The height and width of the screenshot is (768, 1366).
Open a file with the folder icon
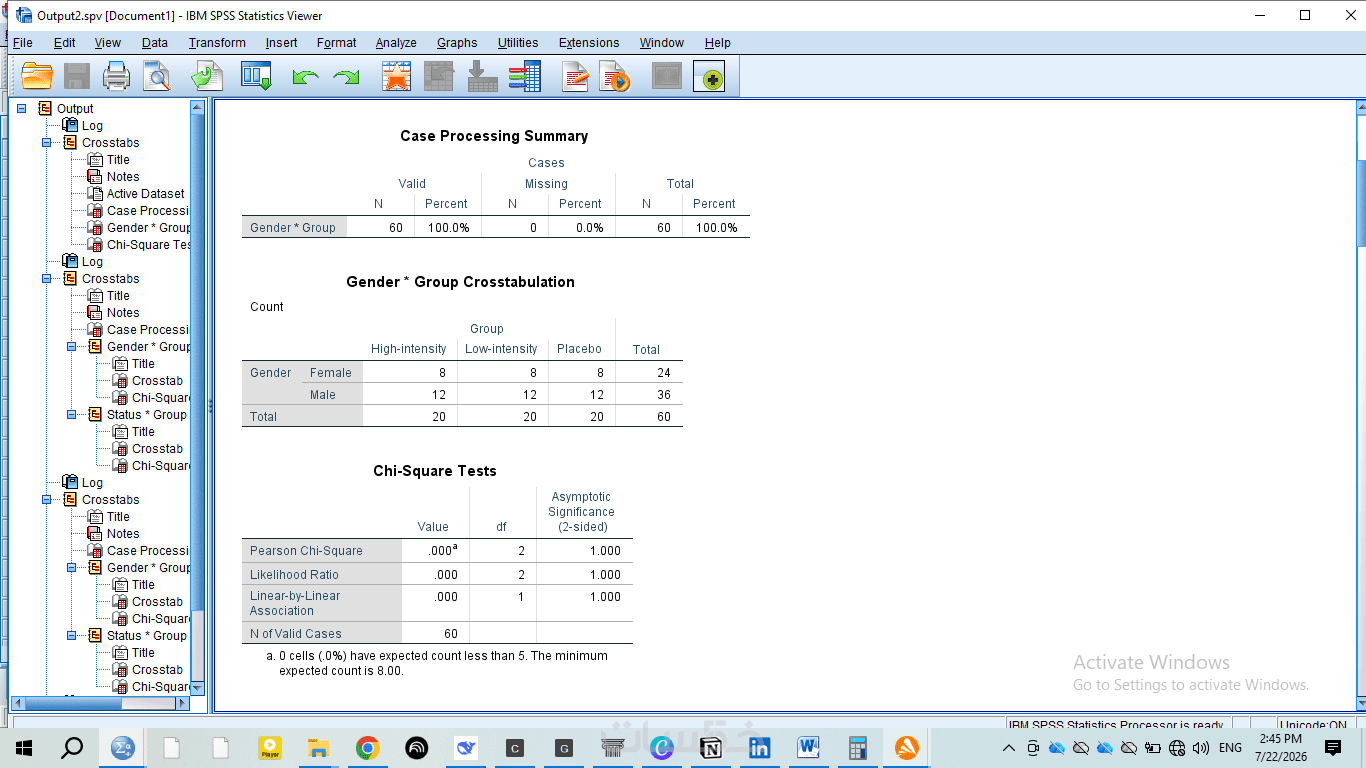pos(37,76)
